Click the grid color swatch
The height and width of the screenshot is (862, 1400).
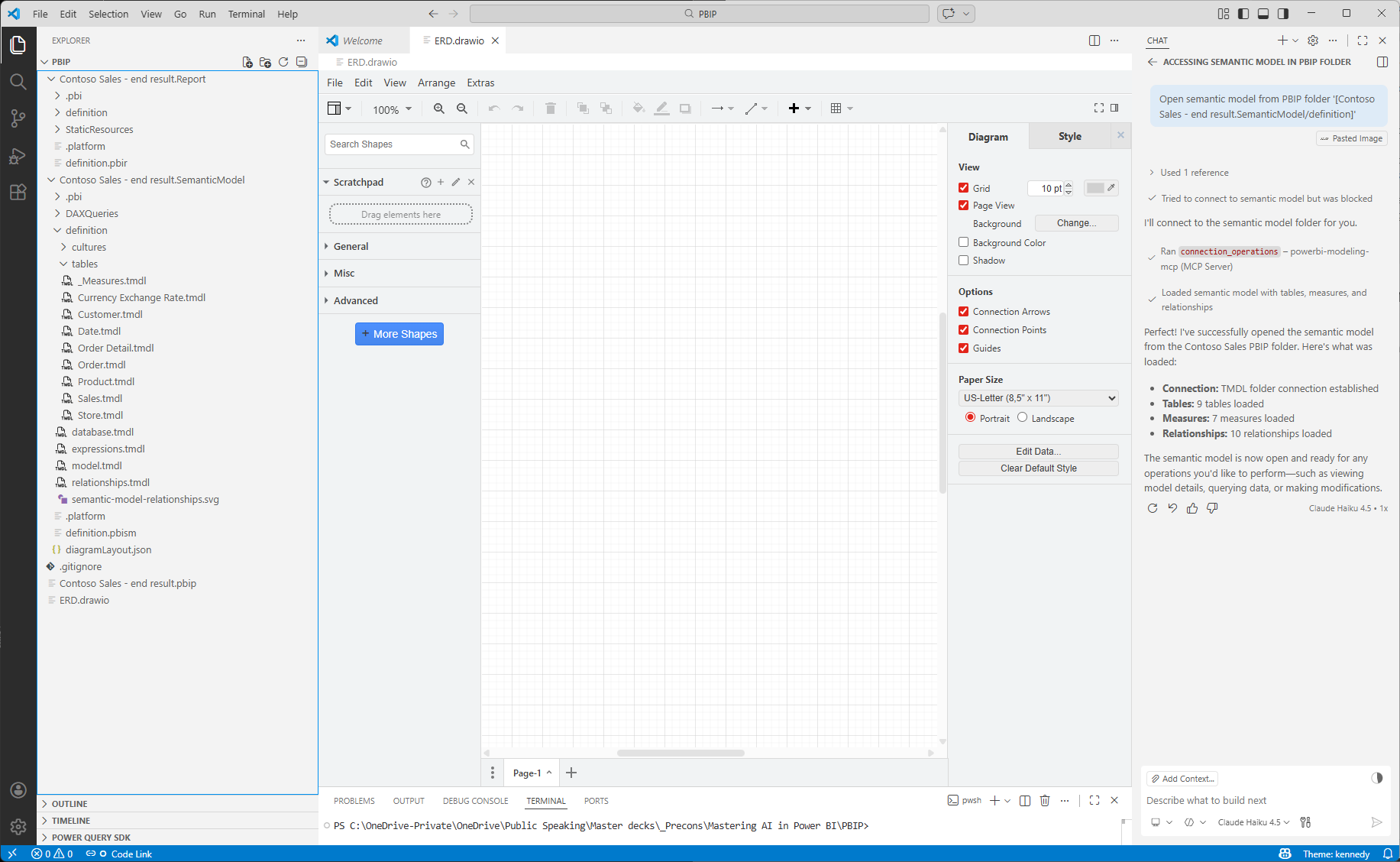point(1095,188)
